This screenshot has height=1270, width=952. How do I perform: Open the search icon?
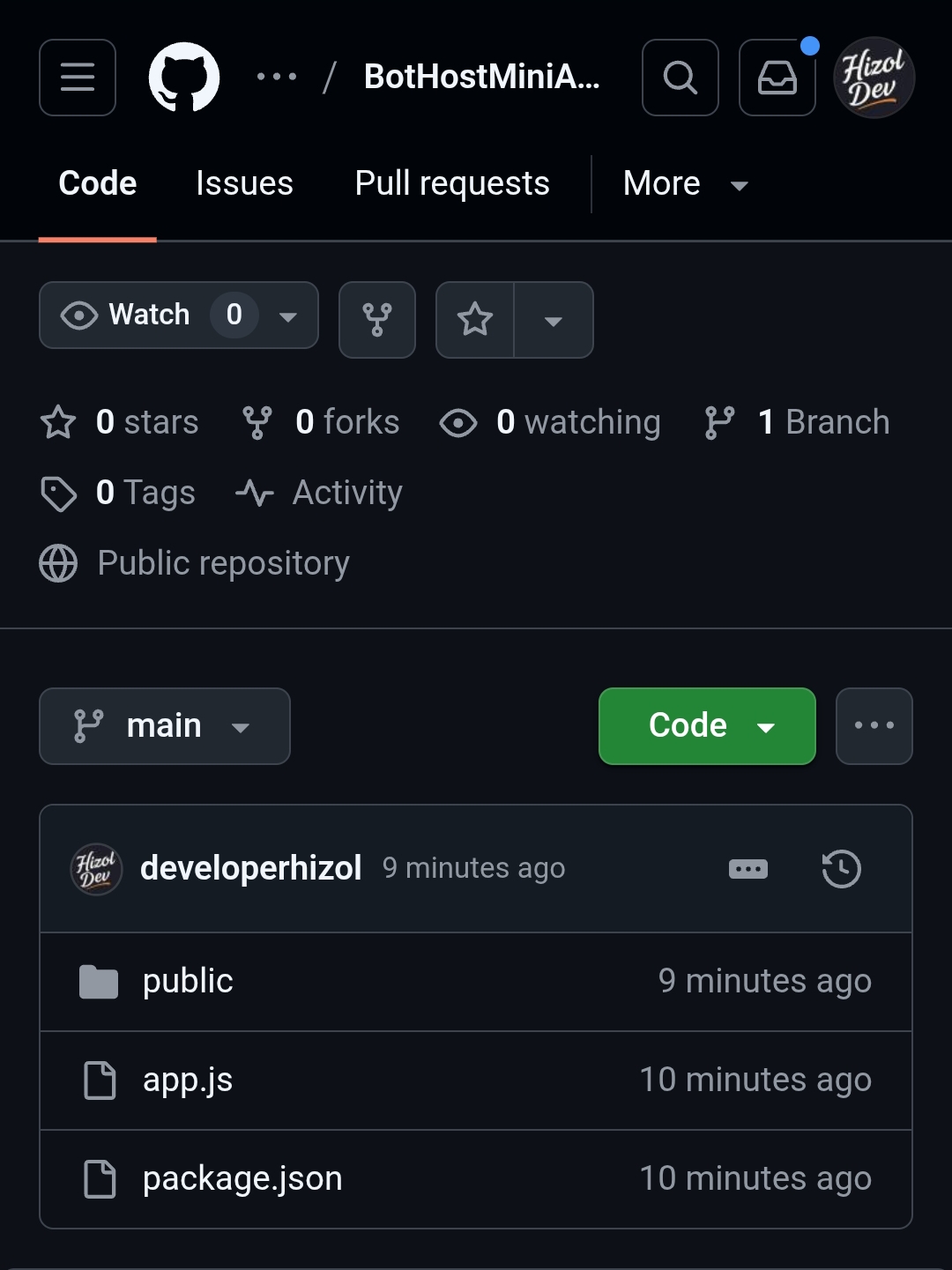(x=680, y=78)
